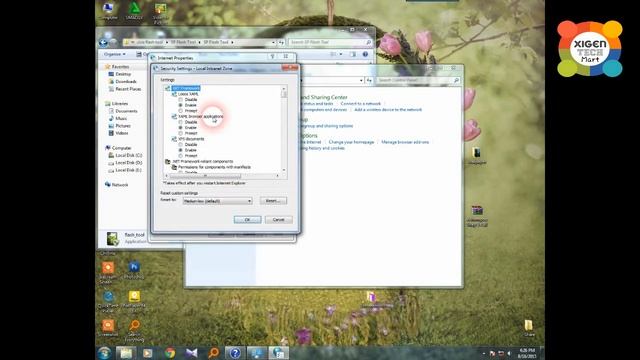Open Network in Explorer sidebar

click(x=120, y=184)
